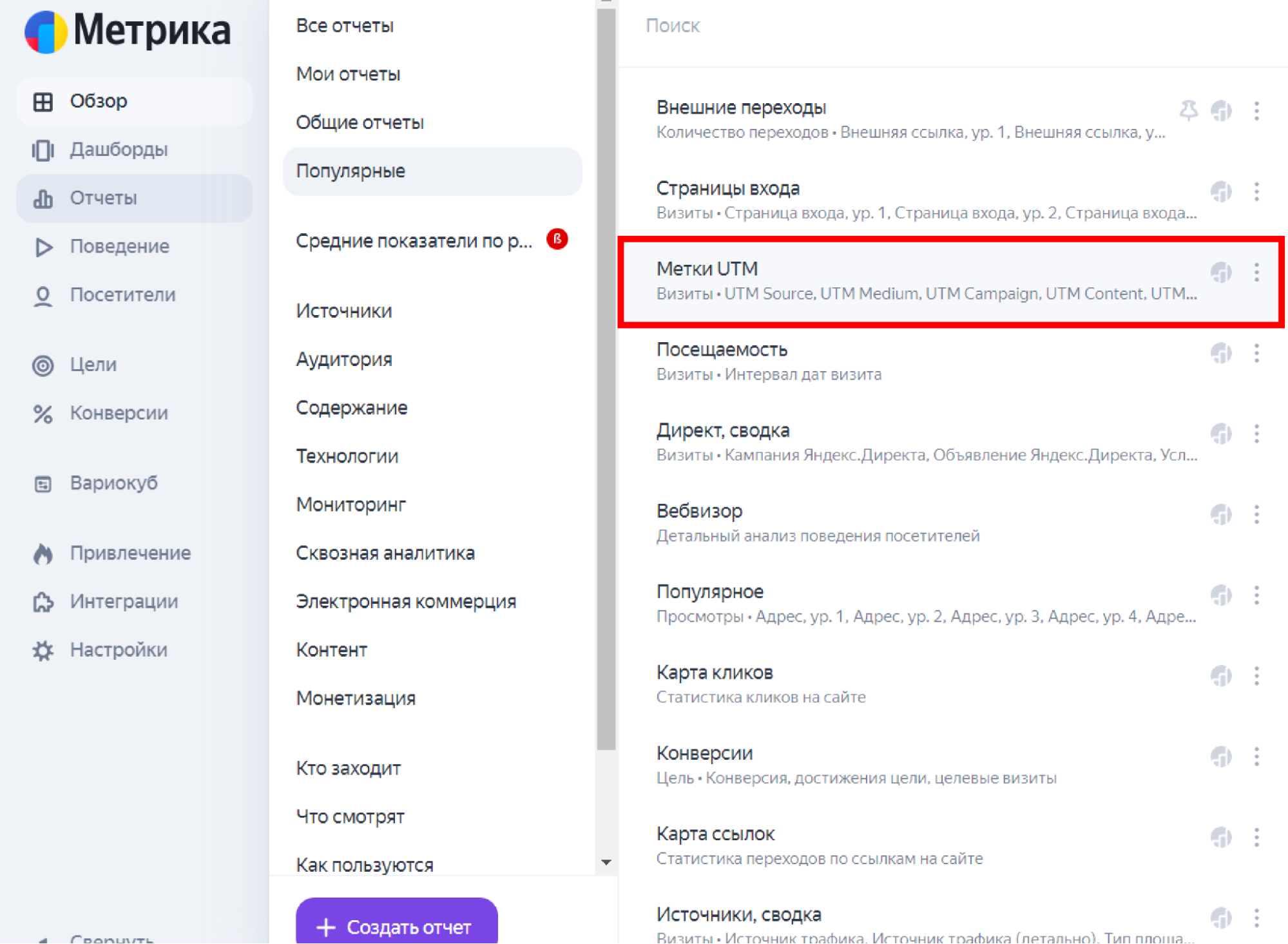Click chart icon for Метки UTM
The width and height of the screenshot is (1288, 944).
[x=1221, y=273]
